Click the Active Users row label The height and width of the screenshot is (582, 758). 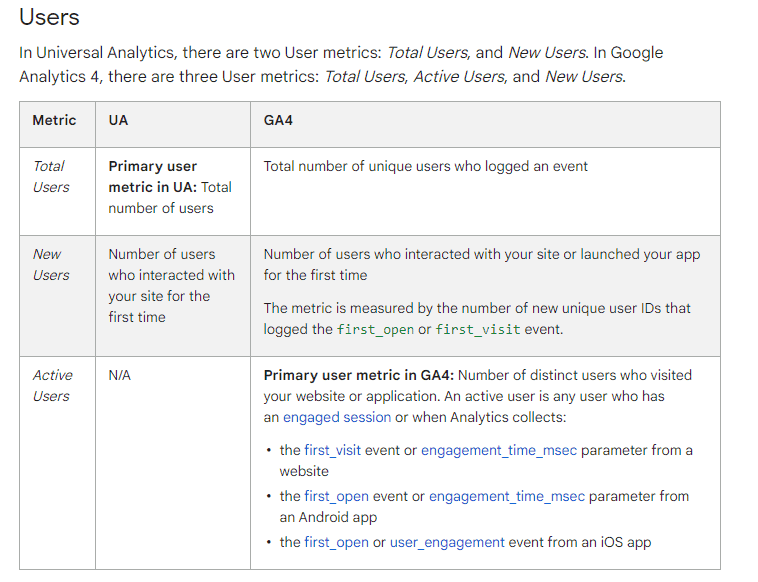pos(52,385)
